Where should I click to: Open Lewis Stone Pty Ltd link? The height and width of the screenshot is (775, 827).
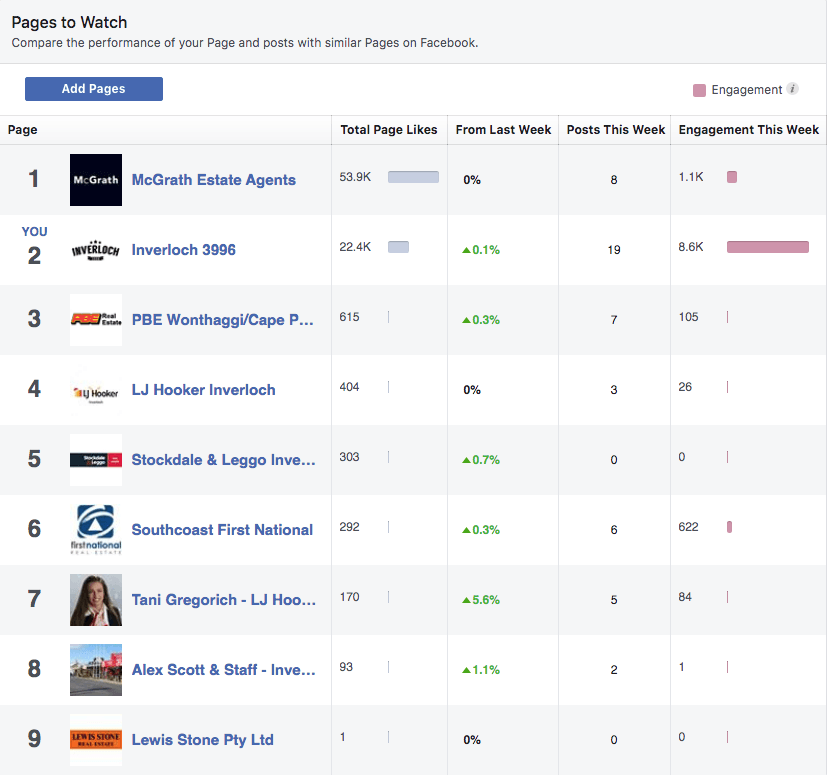(x=203, y=740)
